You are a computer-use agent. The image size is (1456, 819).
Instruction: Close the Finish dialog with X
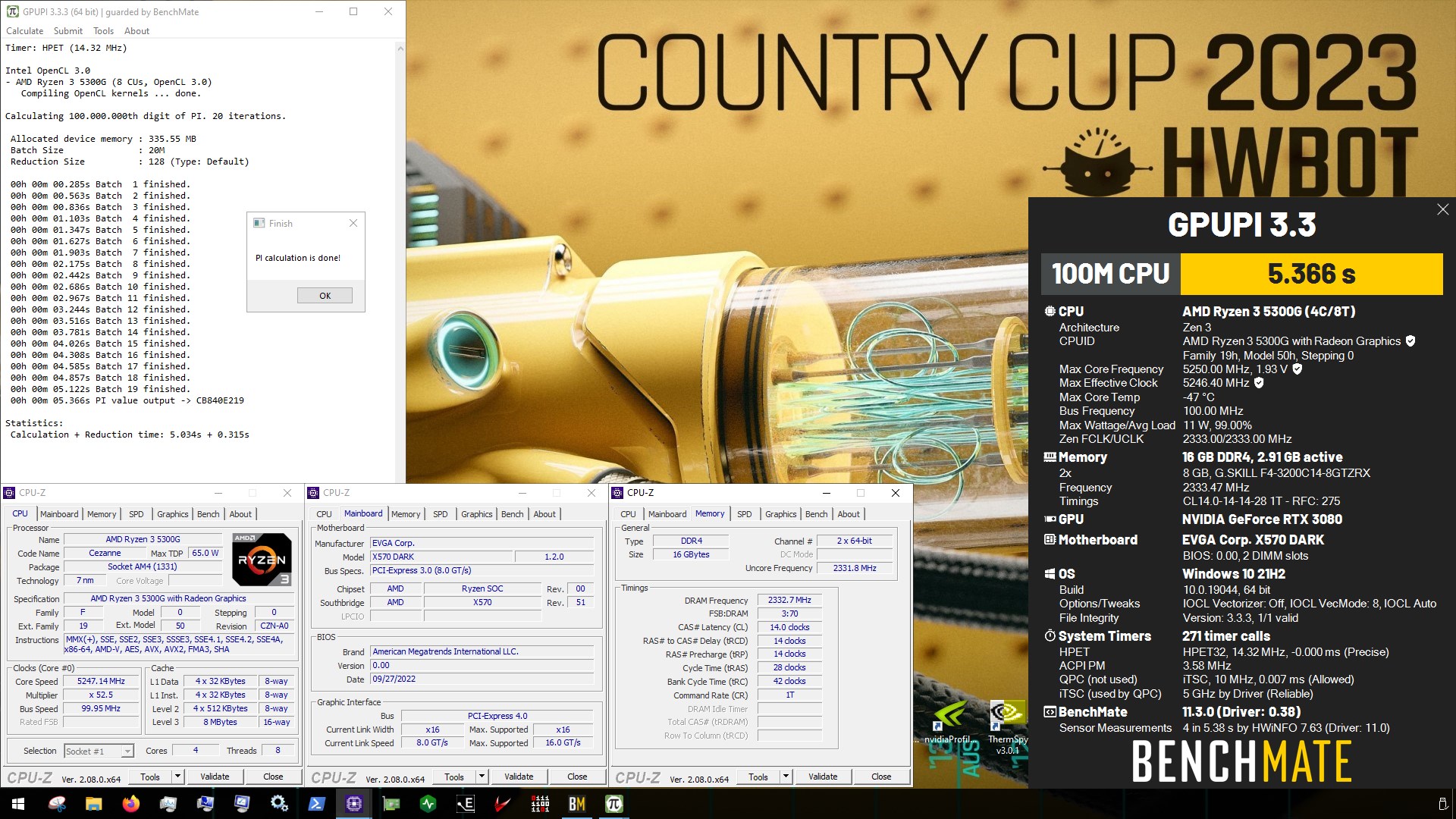[353, 223]
